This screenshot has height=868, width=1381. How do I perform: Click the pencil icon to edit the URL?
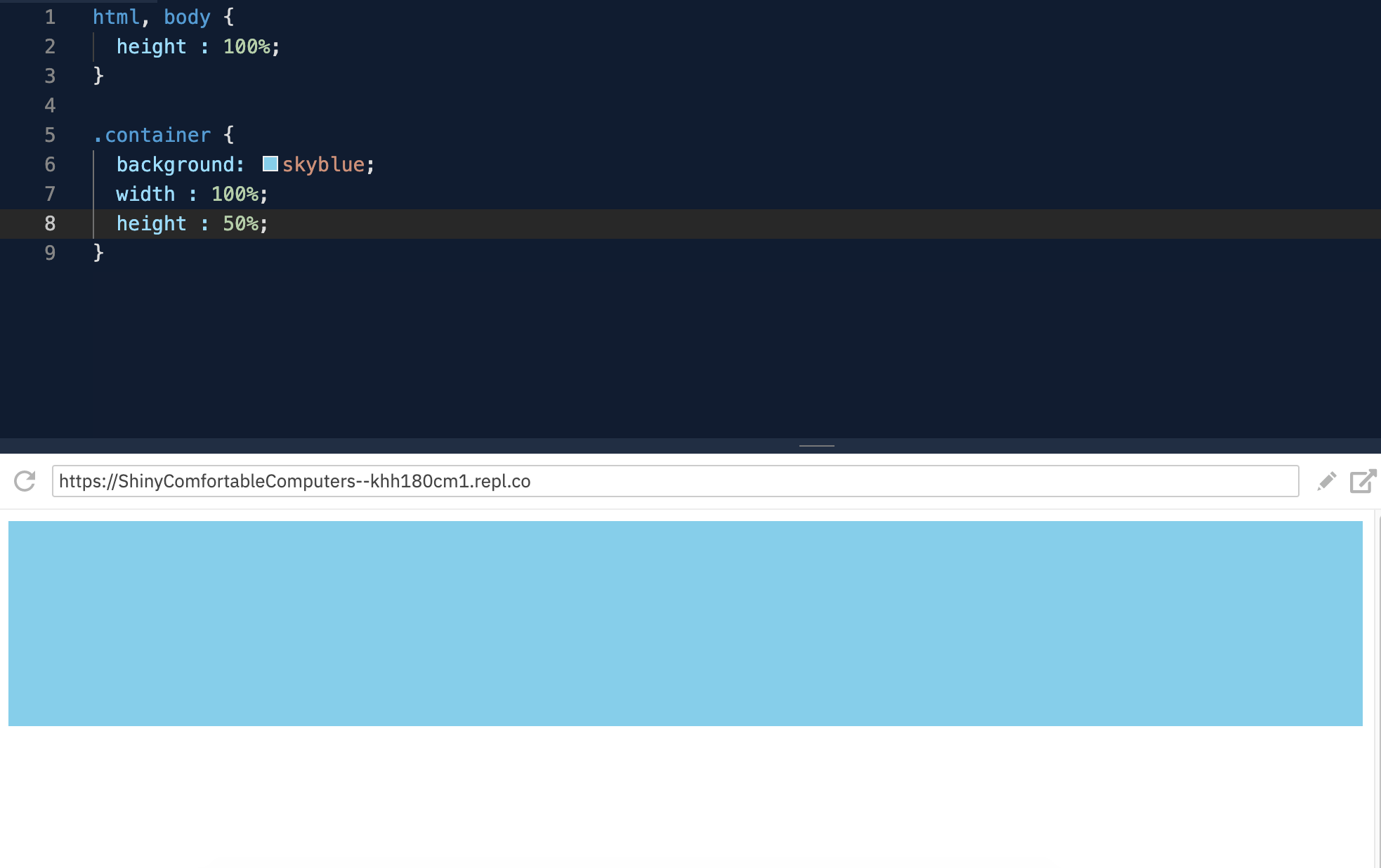tap(1325, 481)
